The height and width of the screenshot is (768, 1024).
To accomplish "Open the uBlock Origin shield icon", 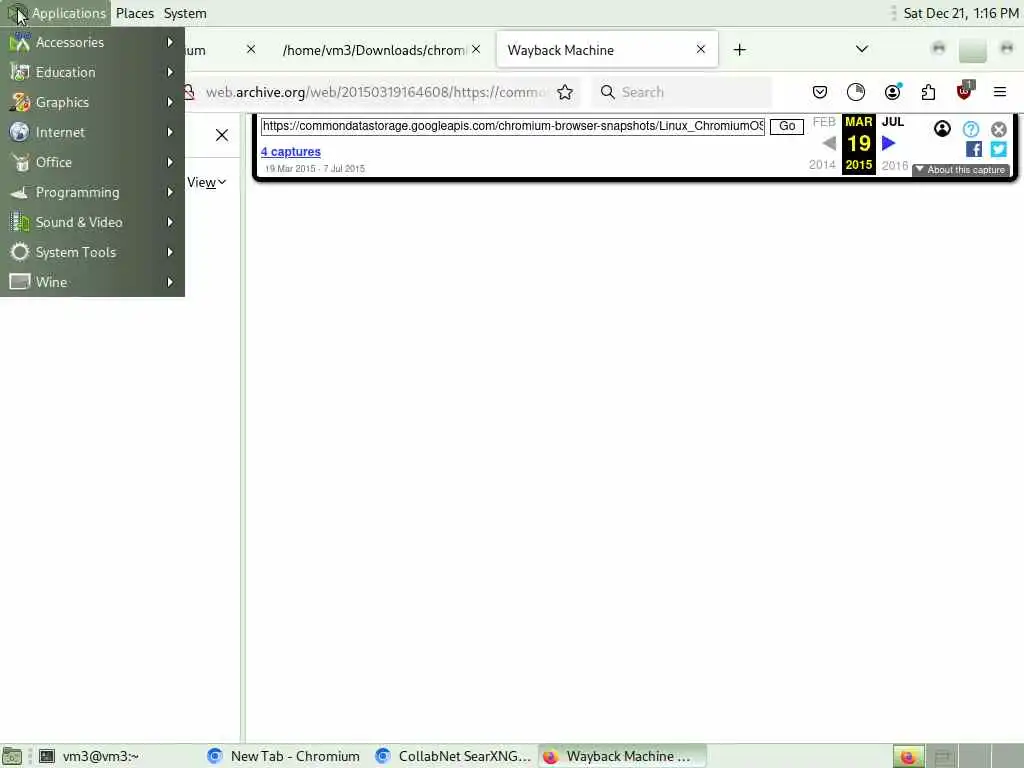I will pyautogui.click(x=964, y=91).
